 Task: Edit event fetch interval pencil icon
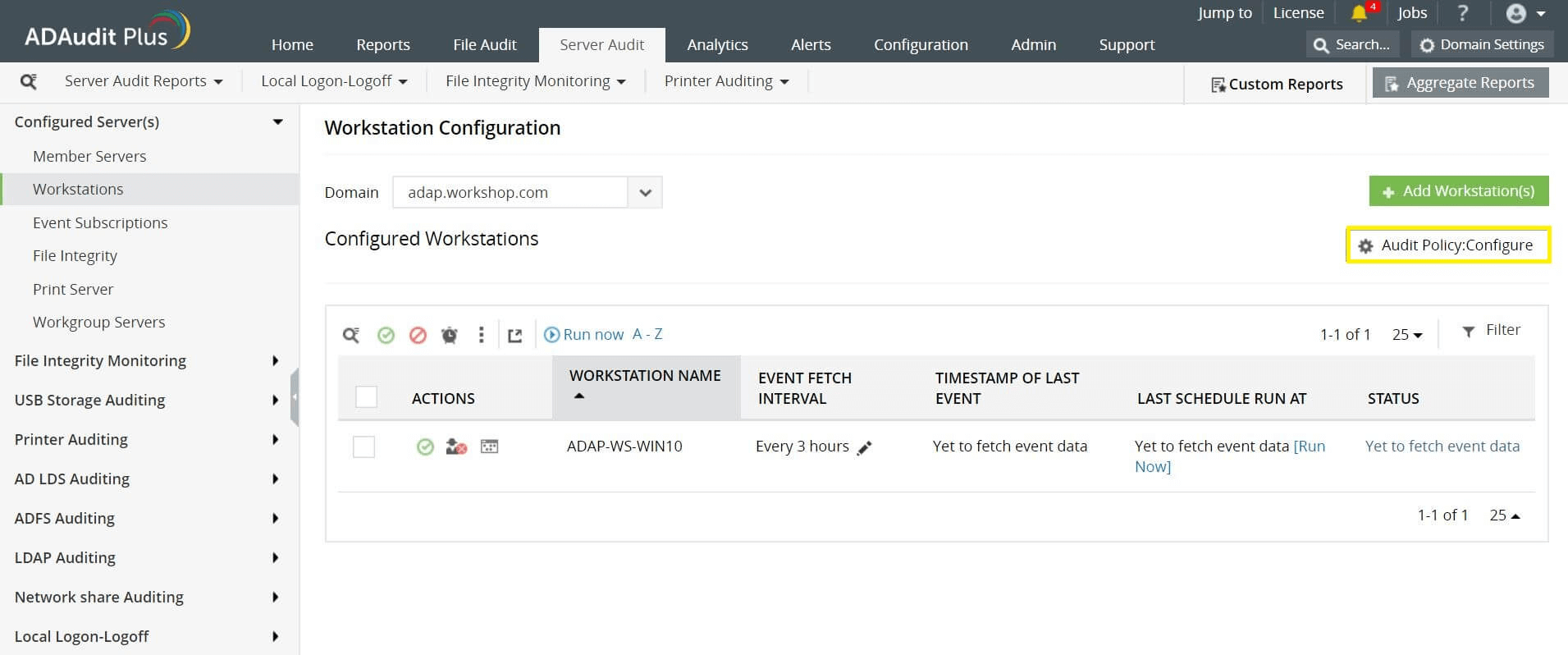(x=864, y=448)
